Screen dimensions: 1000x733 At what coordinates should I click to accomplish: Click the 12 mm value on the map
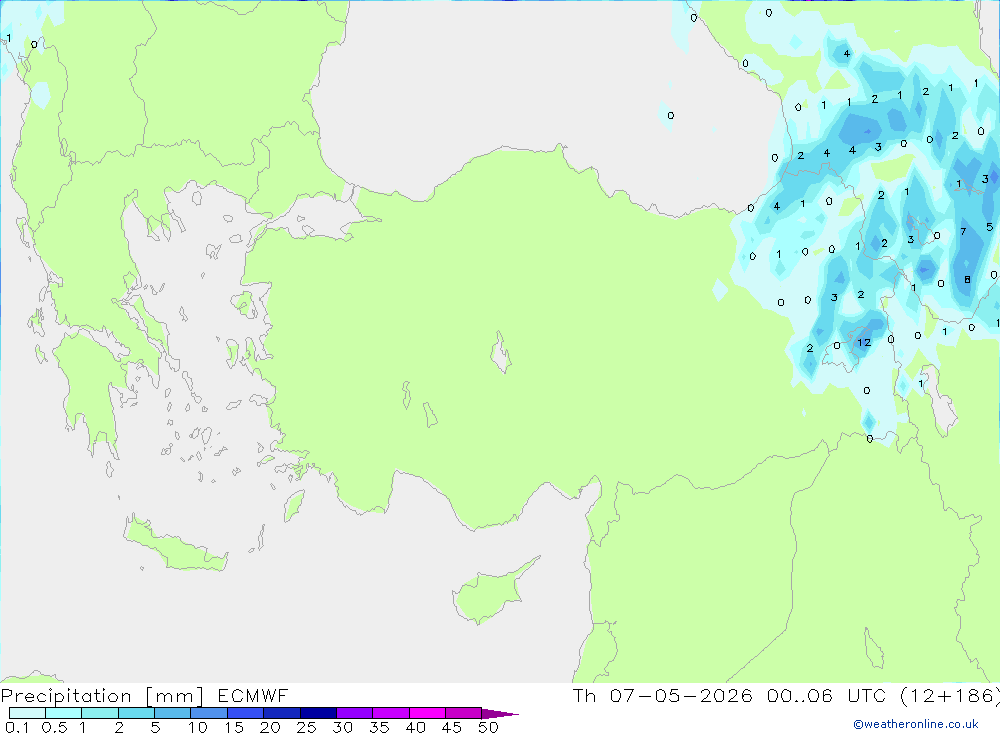coord(864,343)
